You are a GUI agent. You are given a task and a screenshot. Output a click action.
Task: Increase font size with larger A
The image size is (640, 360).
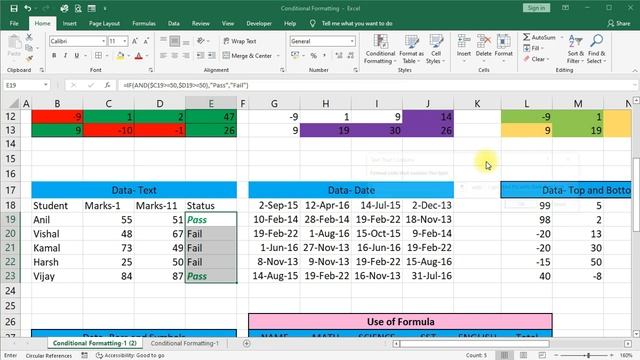[135, 41]
